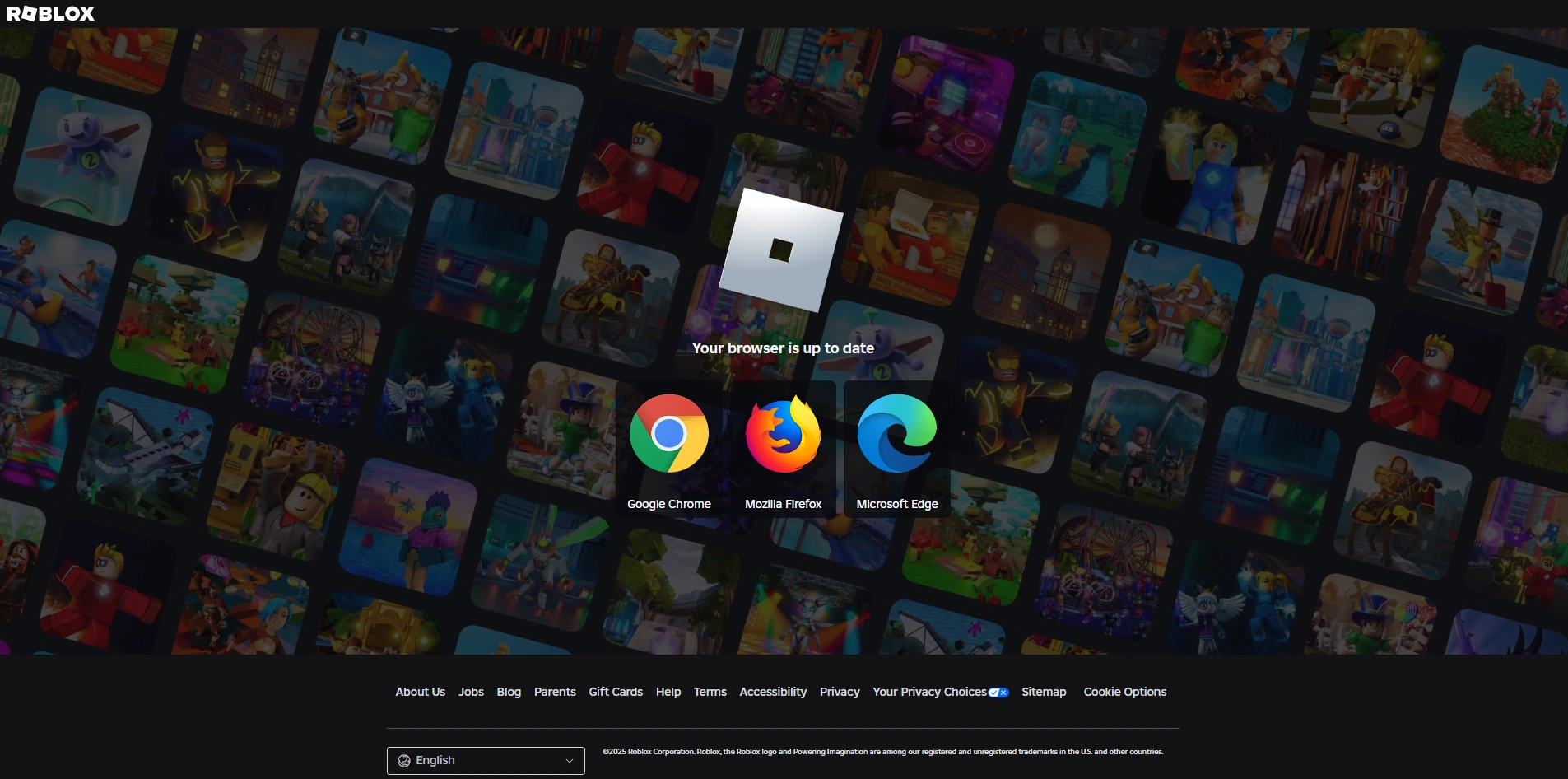Select the Google Chrome label
1568x779 pixels.
pyautogui.click(x=669, y=504)
